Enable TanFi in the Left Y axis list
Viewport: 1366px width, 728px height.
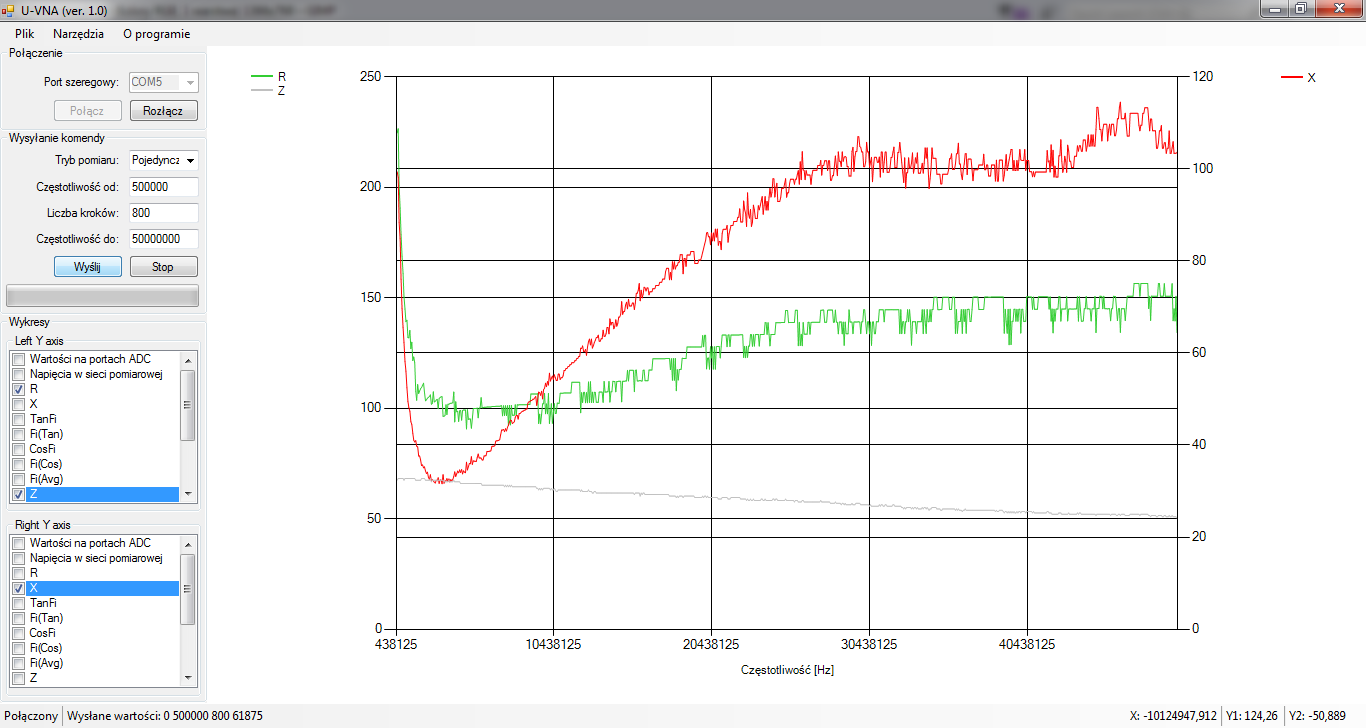[x=18, y=419]
